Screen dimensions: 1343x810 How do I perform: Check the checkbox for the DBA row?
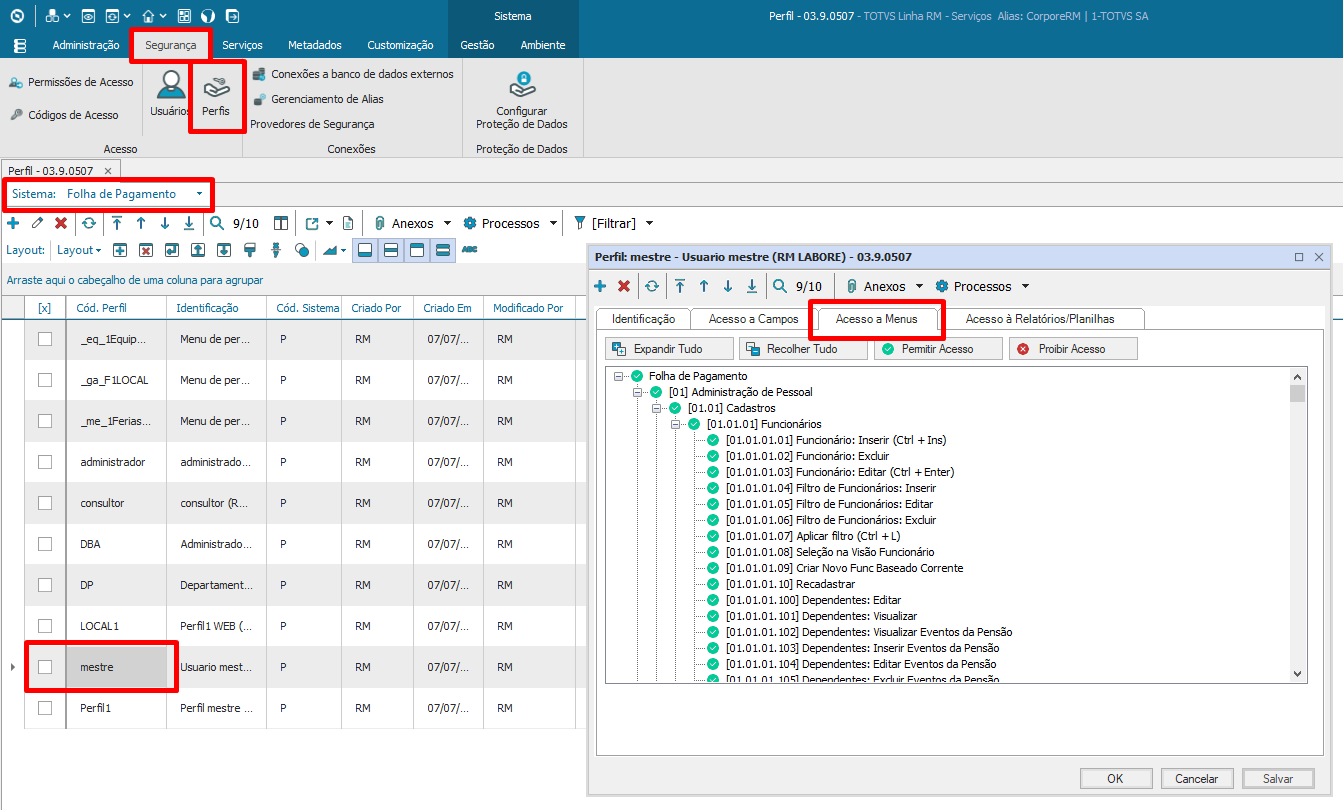tap(45, 544)
